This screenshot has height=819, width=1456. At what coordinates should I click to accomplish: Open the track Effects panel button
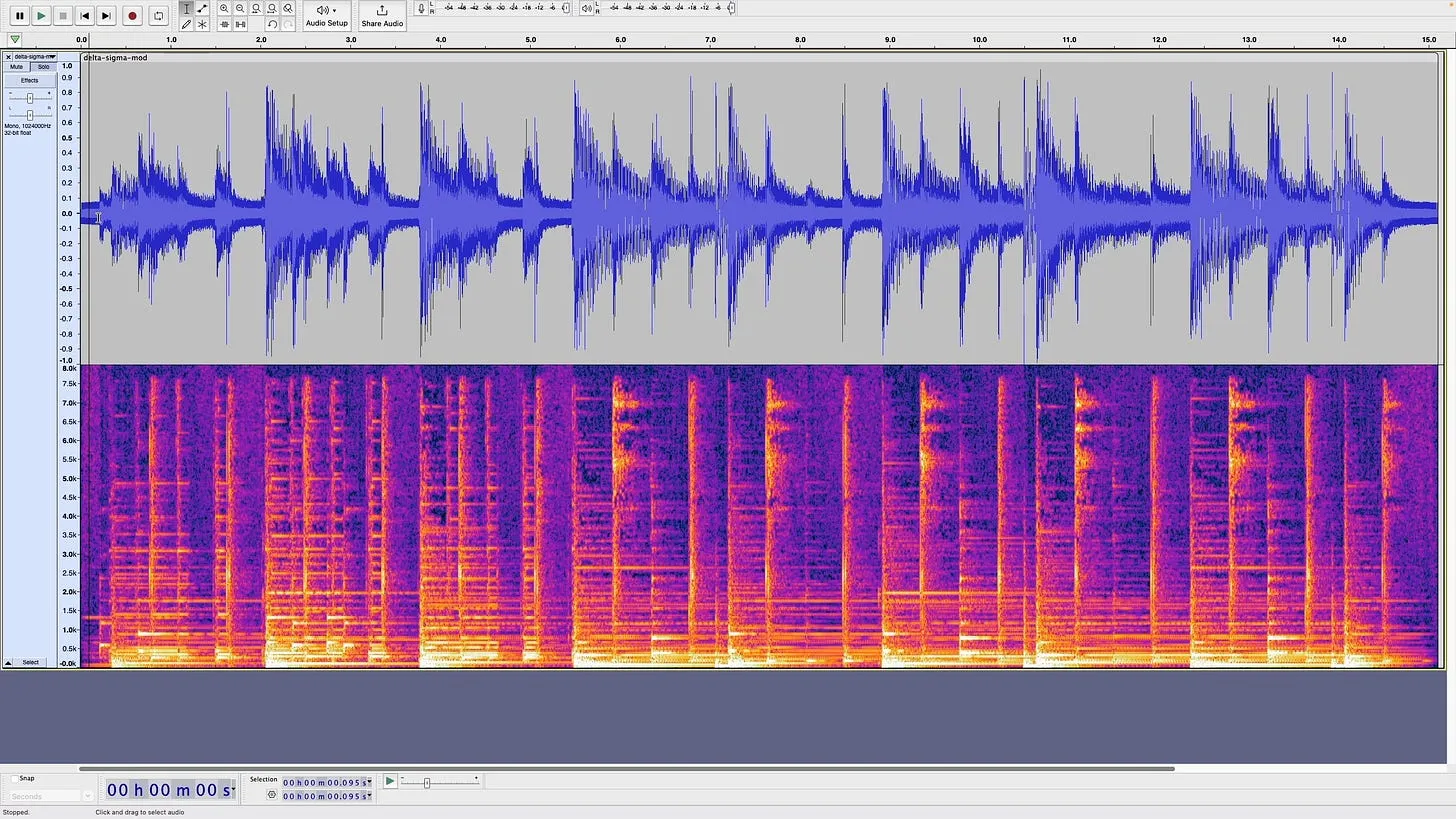point(29,80)
